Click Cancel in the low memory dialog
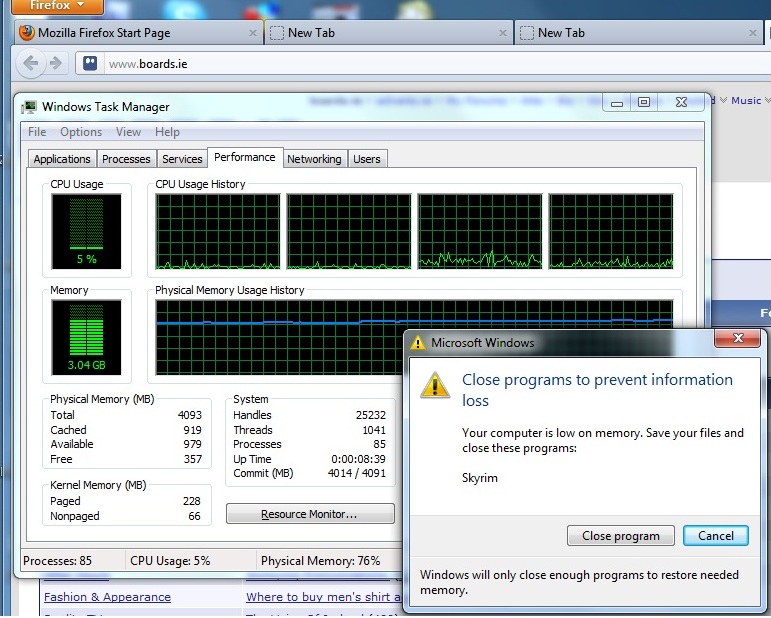771x618 pixels. (716, 536)
